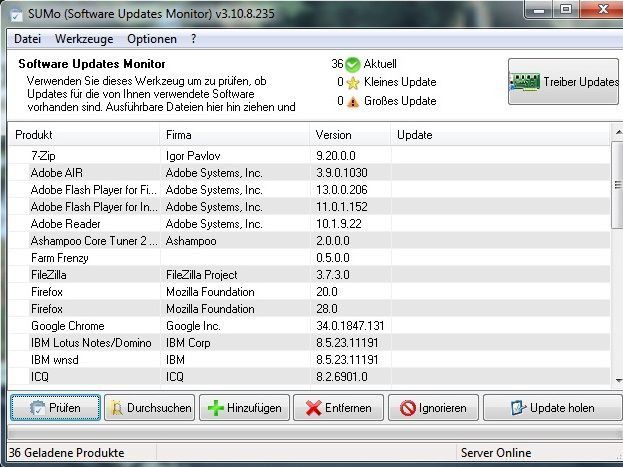Select the IBM Lotus Notes/Domino row
The width and height of the screenshot is (623, 467).
click(309, 343)
